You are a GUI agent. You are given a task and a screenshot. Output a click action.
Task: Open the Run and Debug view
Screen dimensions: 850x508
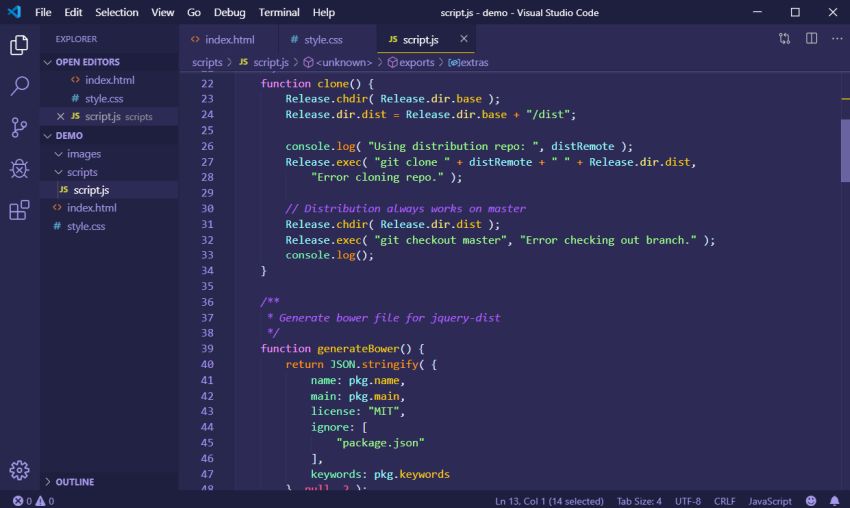(x=19, y=168)
